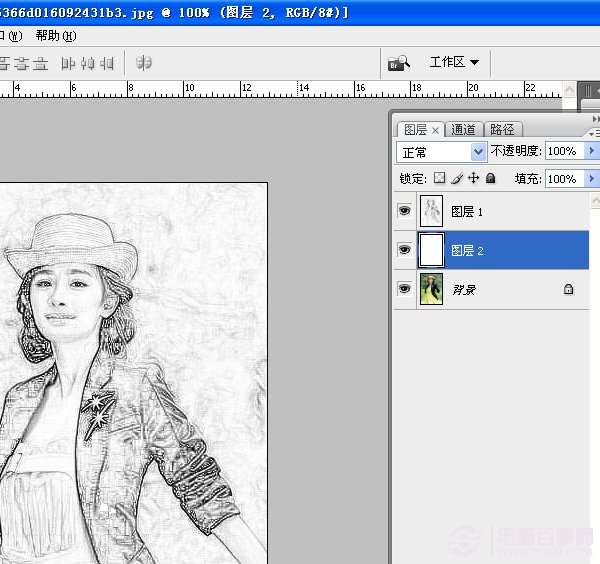
Task: Switch to the 通道 tab
Action: 463,130
